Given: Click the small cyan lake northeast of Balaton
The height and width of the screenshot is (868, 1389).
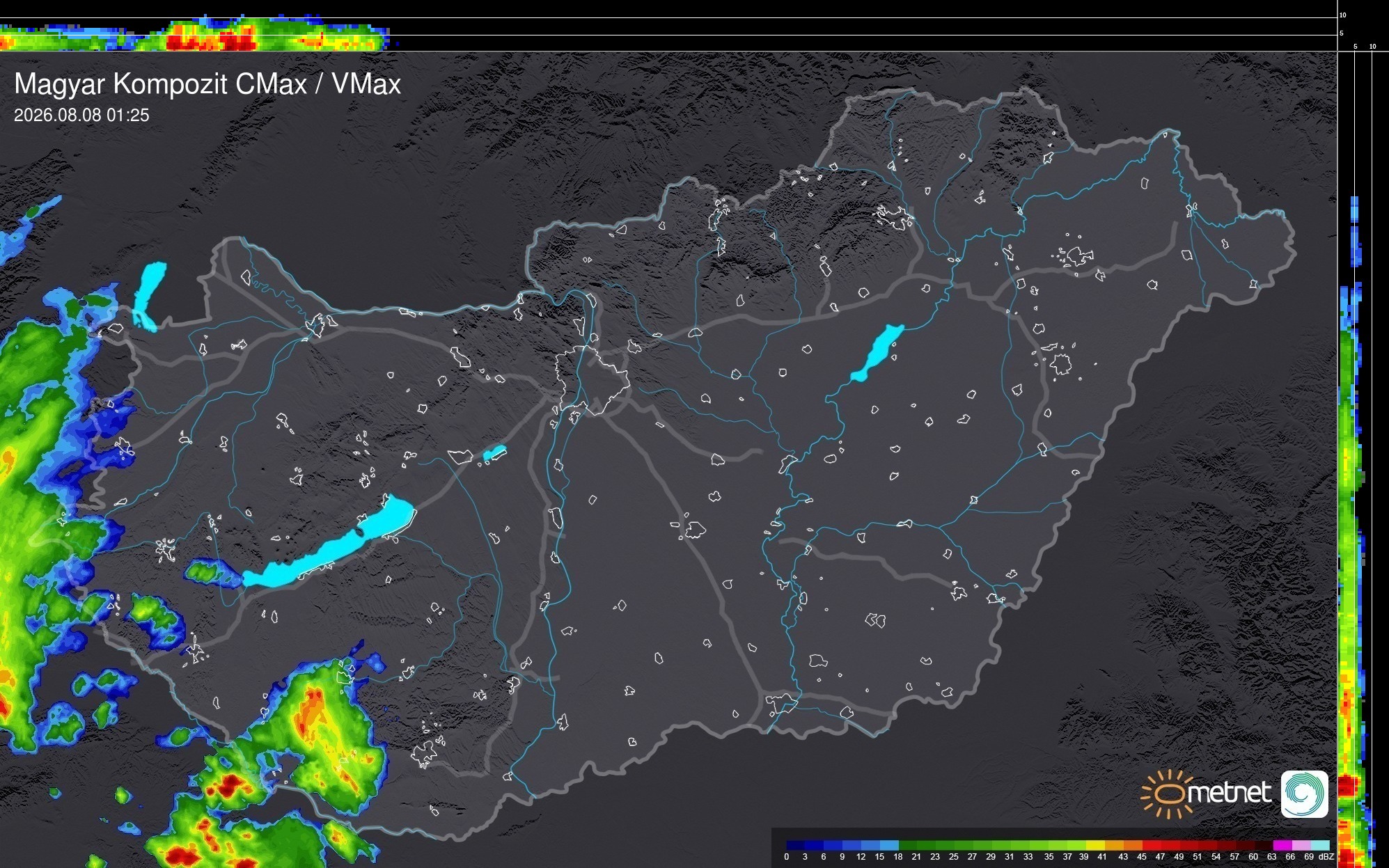Looking at the screenshot, I should pyautogui.click(x=494, y=453).
